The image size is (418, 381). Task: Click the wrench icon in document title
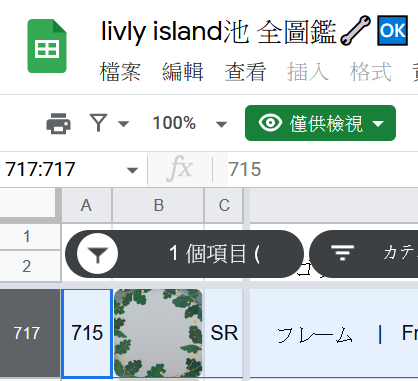click(355, 31)
